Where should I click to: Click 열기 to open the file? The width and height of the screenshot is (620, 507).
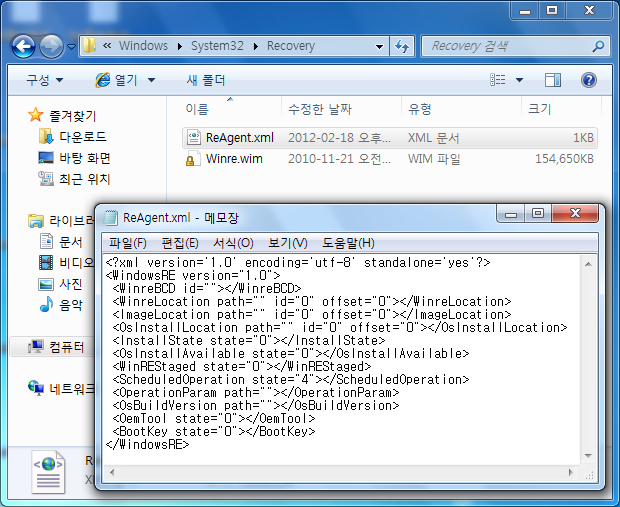pos(117,80)
